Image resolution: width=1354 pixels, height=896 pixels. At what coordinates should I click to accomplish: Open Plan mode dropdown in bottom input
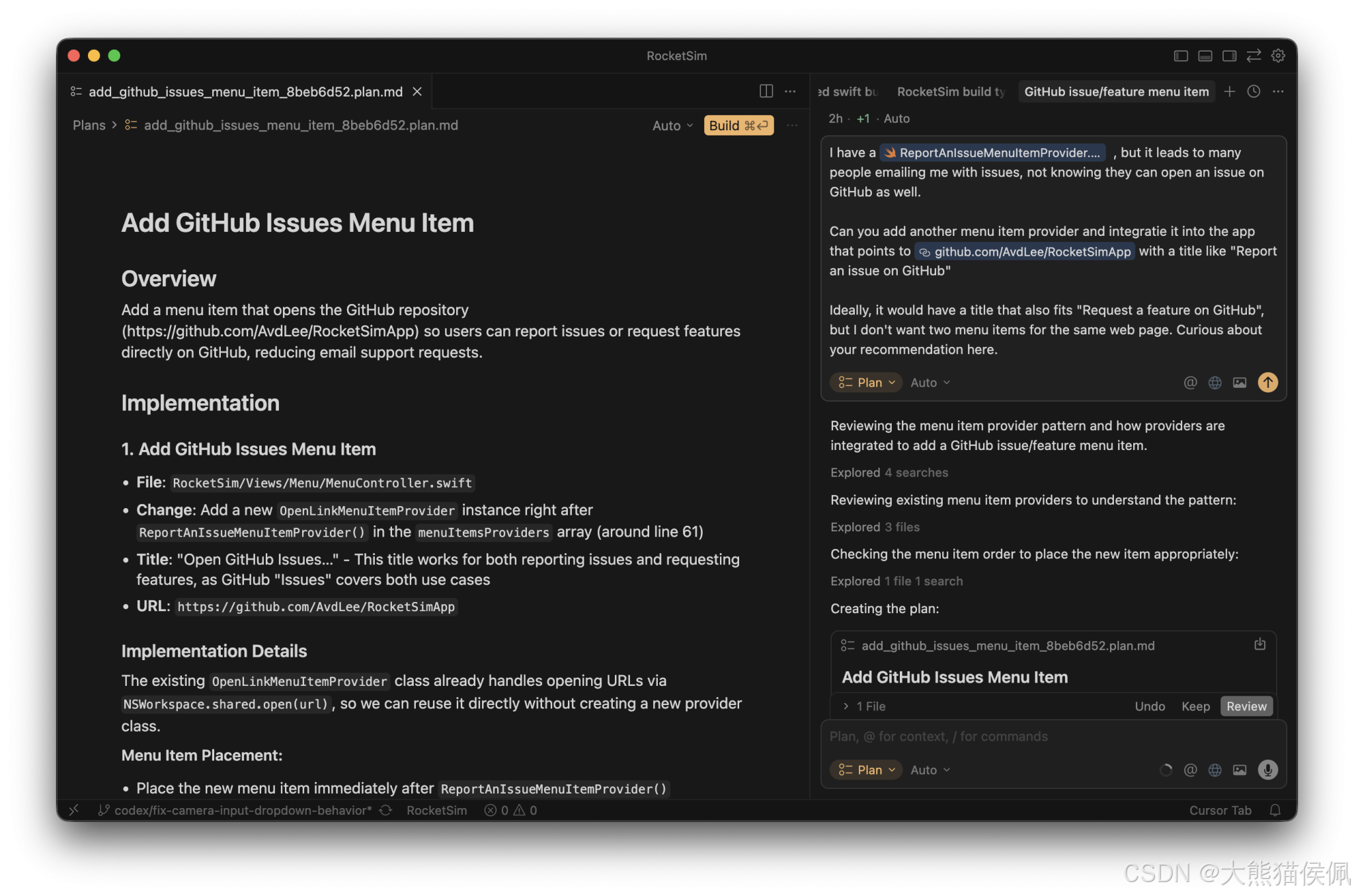866,770
